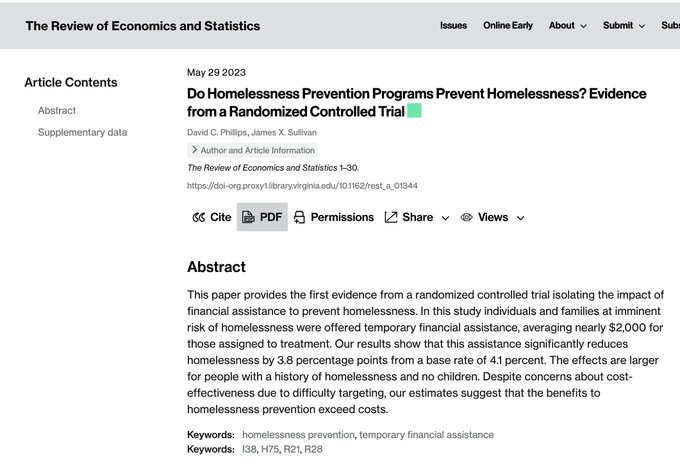Open the Share dropdown chevron
The width and height of the screenshot is (680, 467).
point(445,218)
